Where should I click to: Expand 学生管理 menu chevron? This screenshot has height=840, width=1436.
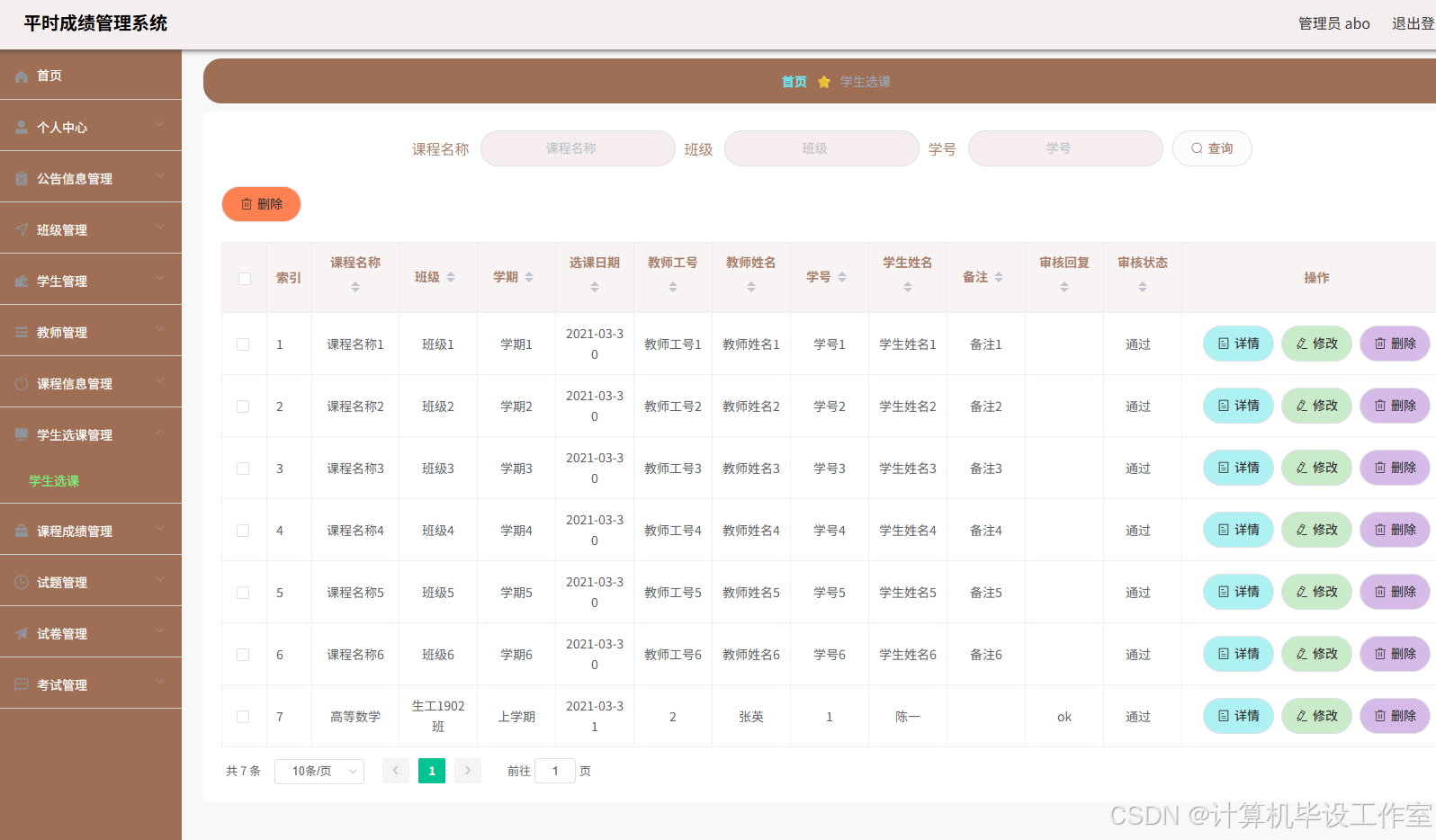click(x=160, y=278)
